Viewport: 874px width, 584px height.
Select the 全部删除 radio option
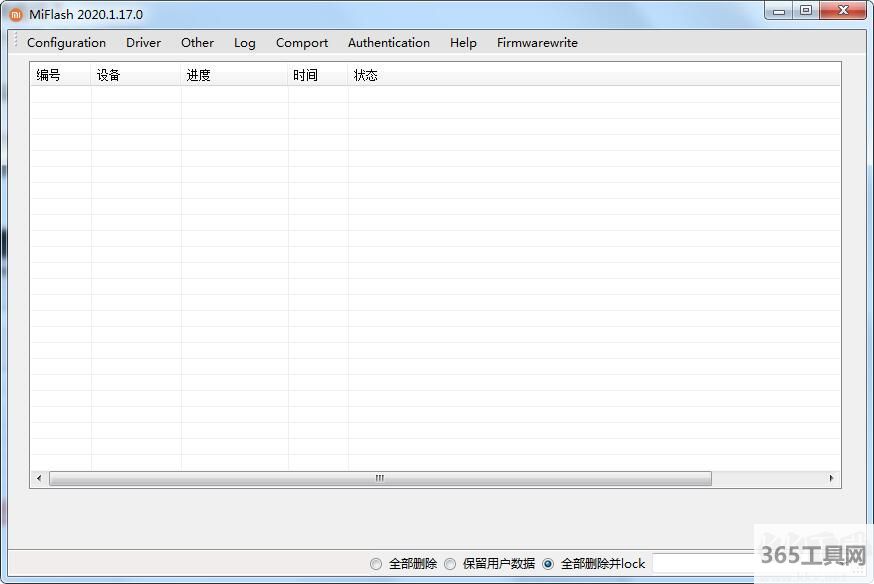click(376, 564)
